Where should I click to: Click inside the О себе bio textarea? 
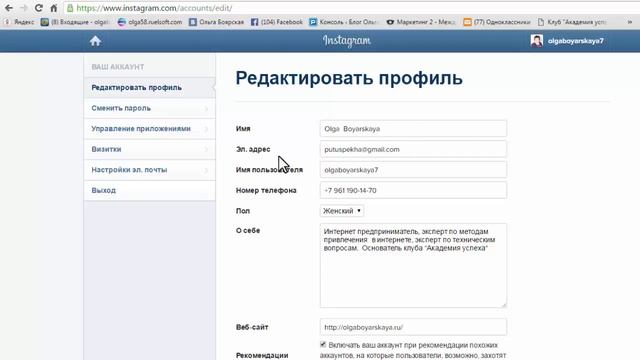click(x=413, y=265)
